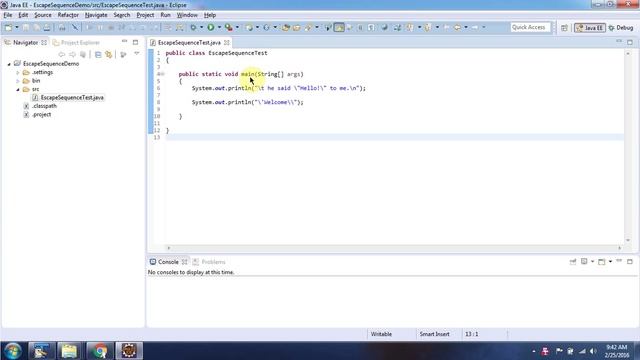Open the Navigator view menu triangle
Image resolution: width=640 pixels, height=360 pixels.
(137, 54)
